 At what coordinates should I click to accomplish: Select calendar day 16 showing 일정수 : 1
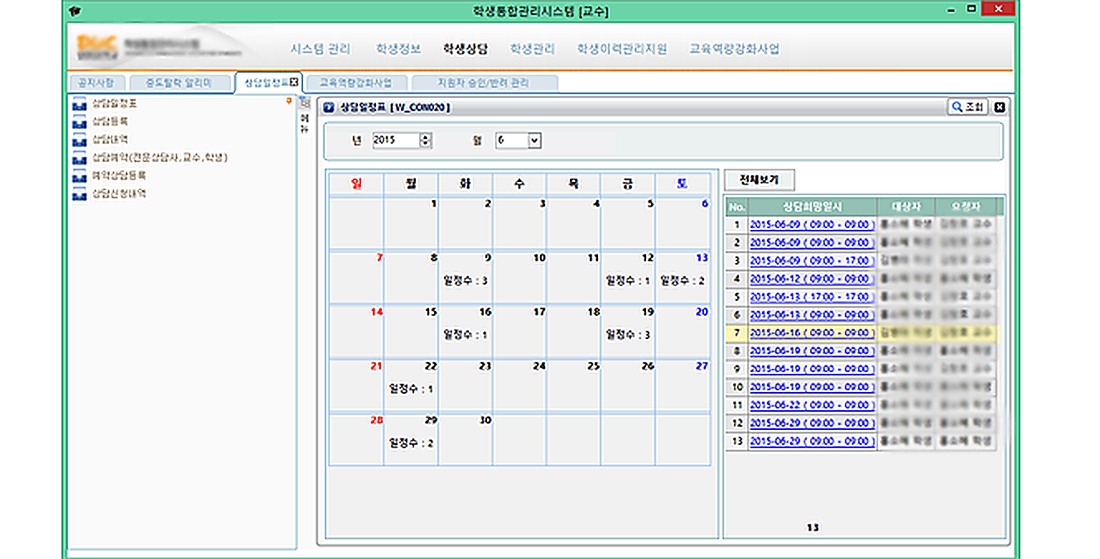click(465, 331)
